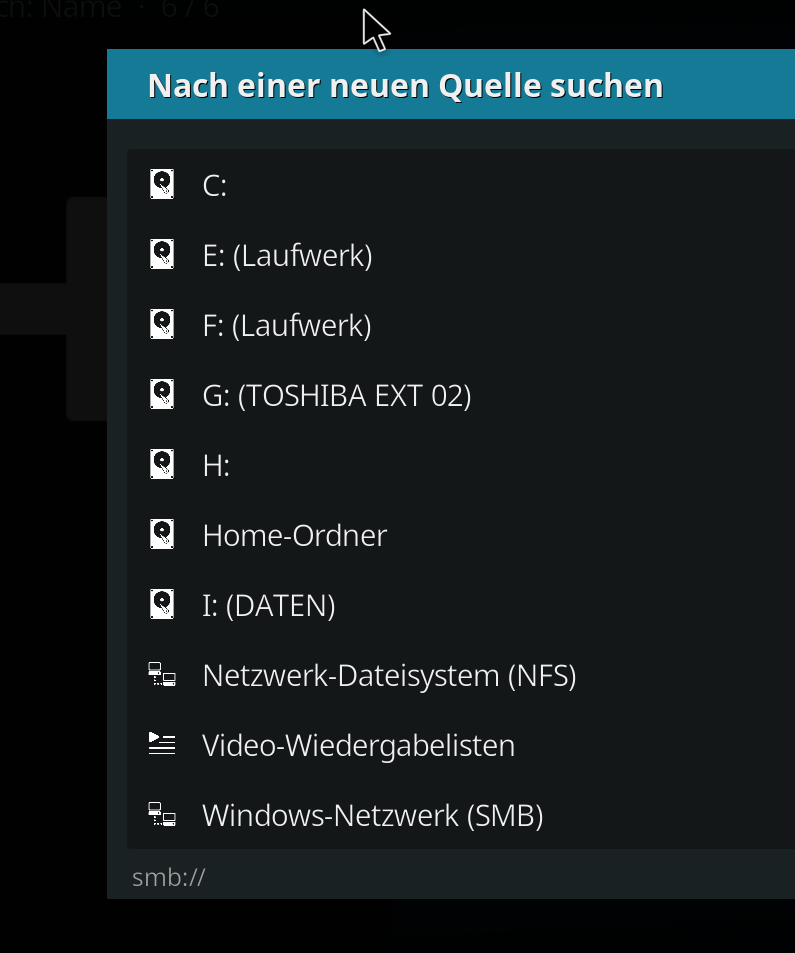
Task: Click the playlist icon beside Video-Wiedergabelisten
Action: coord(162,744)
